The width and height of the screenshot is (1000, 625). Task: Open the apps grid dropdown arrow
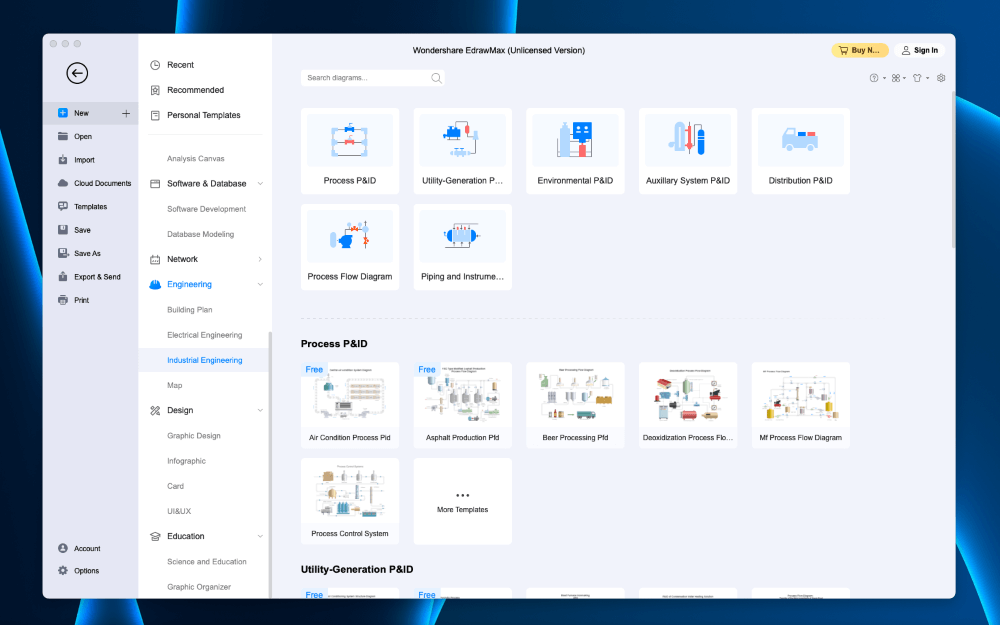tap(904, 78)
